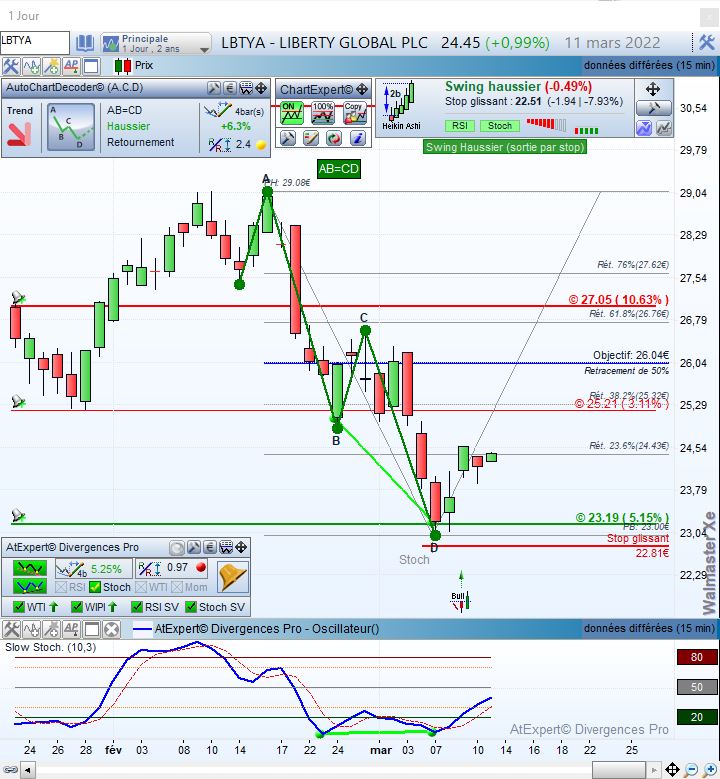Click Divergences Pro chart display icon
720x779 pixels.
point(226,548)
